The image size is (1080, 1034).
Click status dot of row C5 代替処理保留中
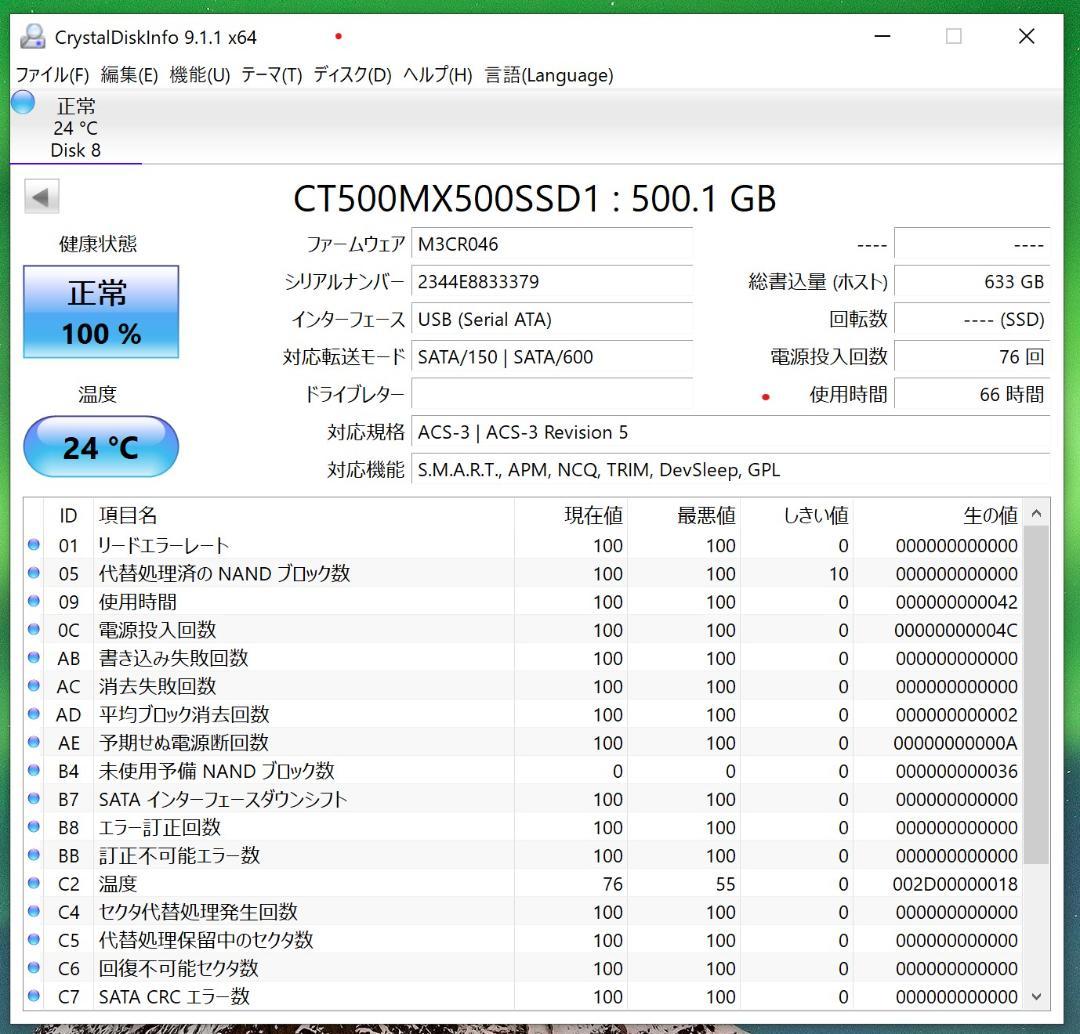click(x=34, y=940)
